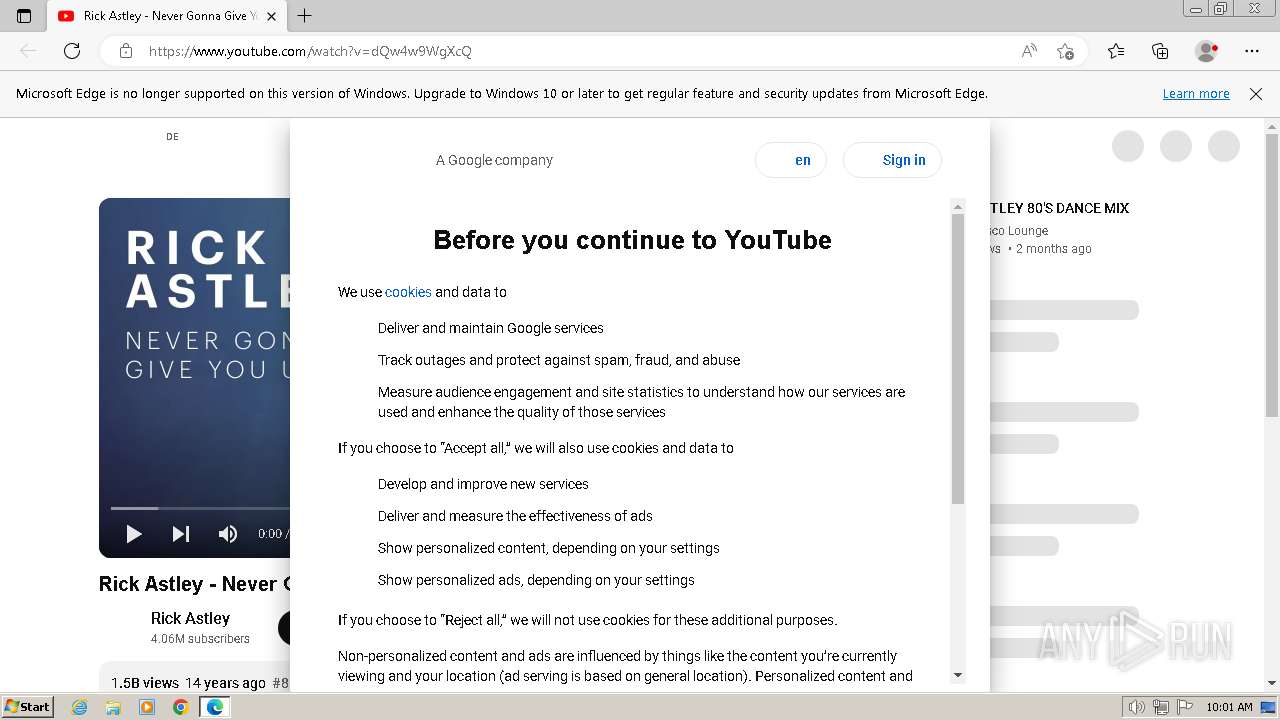The width and height of the screenshot is (1280, 720).
Task: Click the Show personalized ads line
Action: tap(536, 580)
